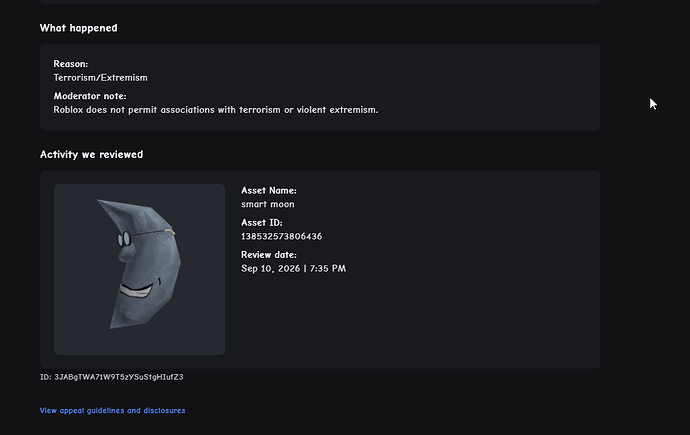Click the 'Review date:' label
The image size is (690, 435).
[269, 255]
